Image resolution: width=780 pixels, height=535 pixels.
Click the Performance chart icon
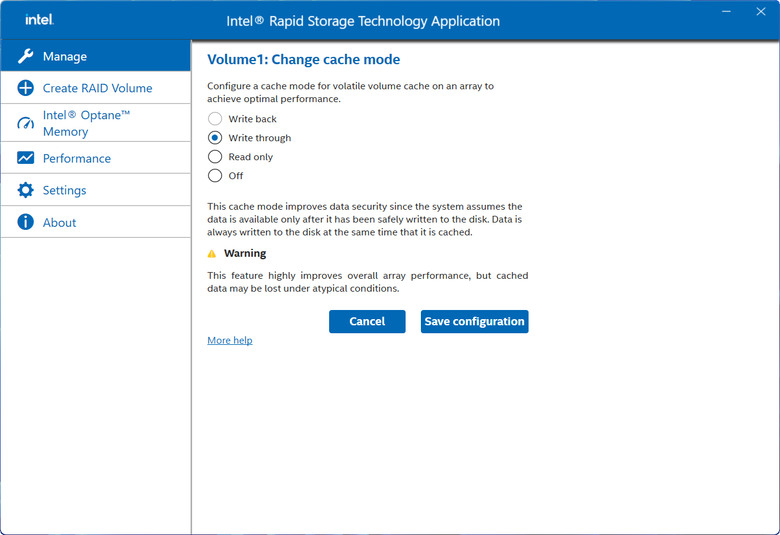(25, 158)
